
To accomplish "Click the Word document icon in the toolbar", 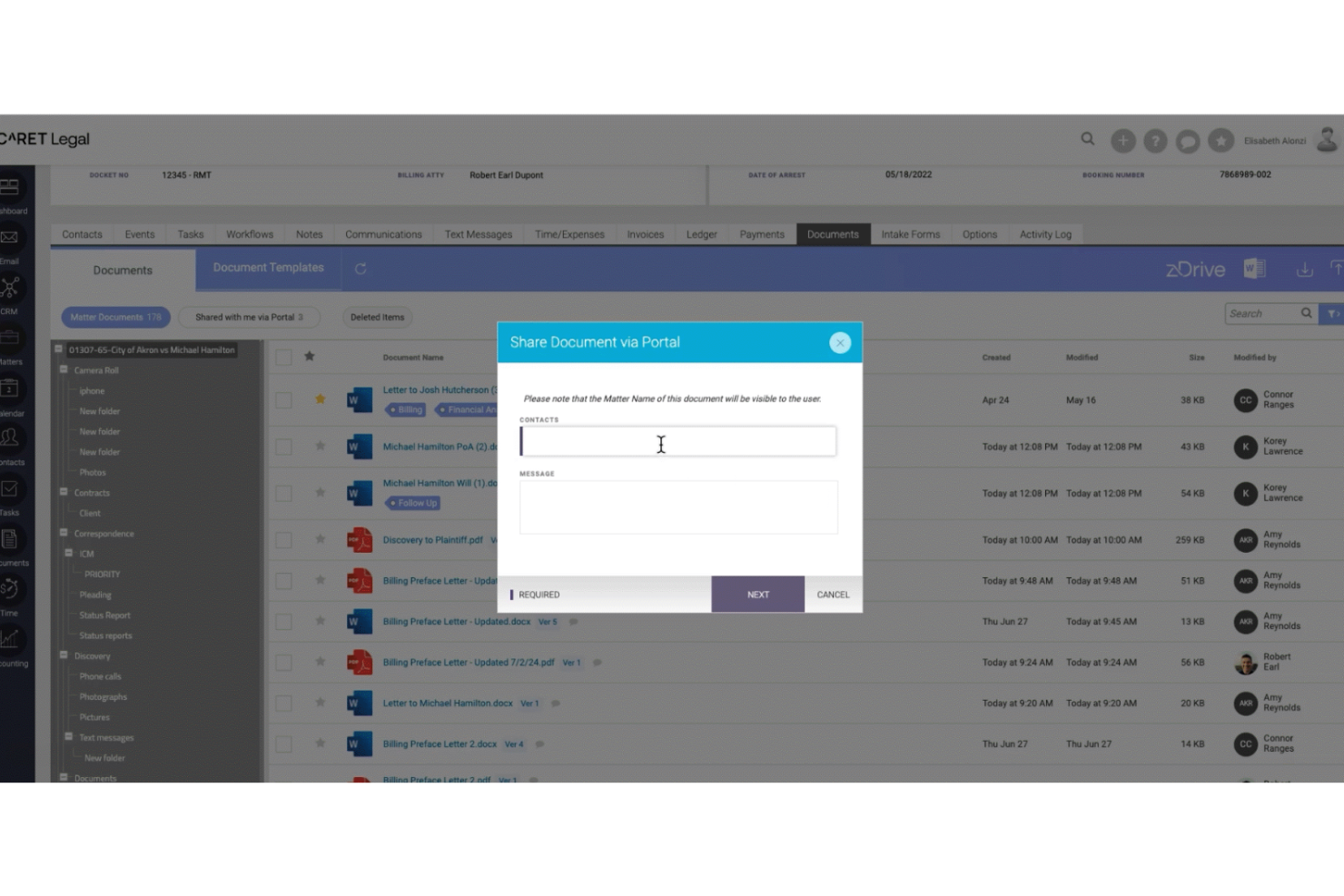I will point(1256,268).
